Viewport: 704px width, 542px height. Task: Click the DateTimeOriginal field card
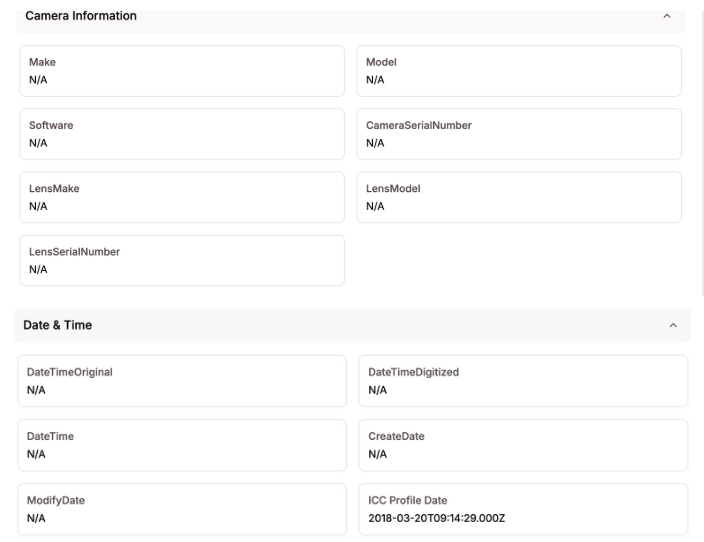(182, 381)
